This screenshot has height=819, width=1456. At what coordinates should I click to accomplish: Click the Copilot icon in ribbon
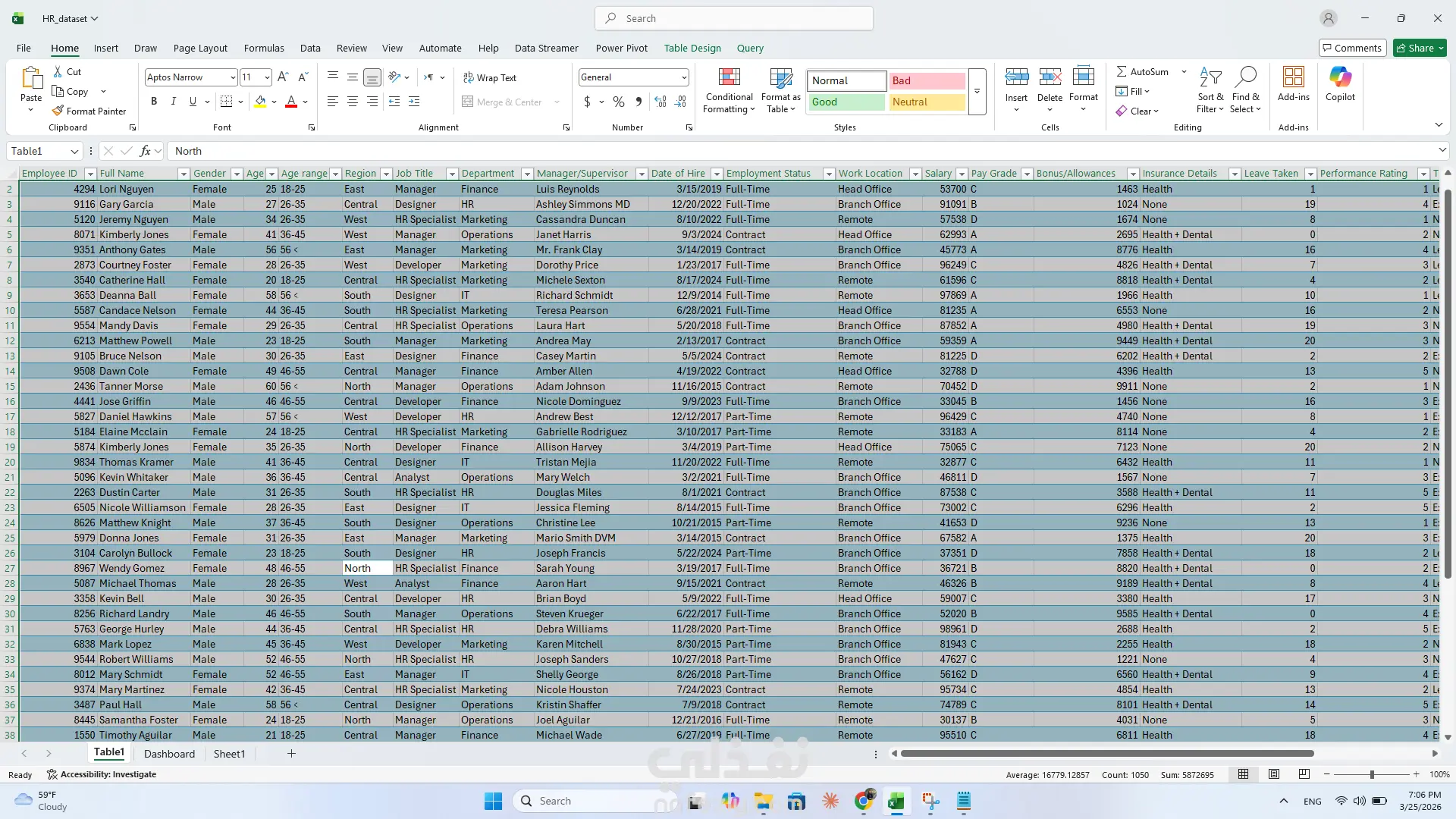point(1340,77)
